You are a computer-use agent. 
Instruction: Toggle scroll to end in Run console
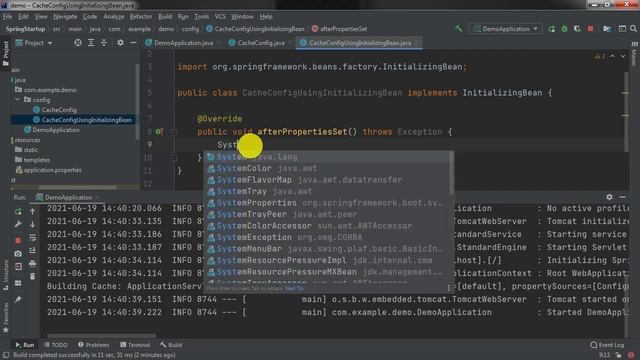click(33, 251)
